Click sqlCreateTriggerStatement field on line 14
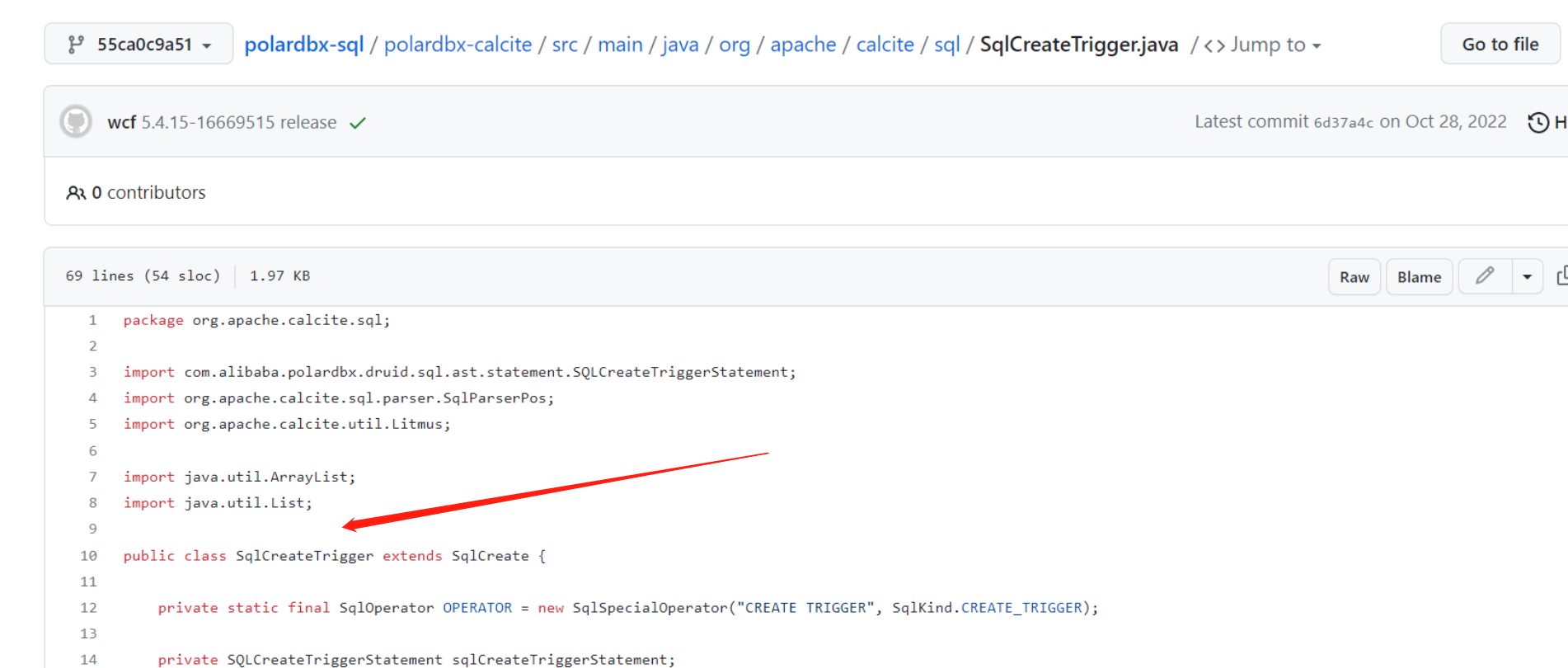Image resolution: width=1568 pixels, height=668 pixels. 559,659
